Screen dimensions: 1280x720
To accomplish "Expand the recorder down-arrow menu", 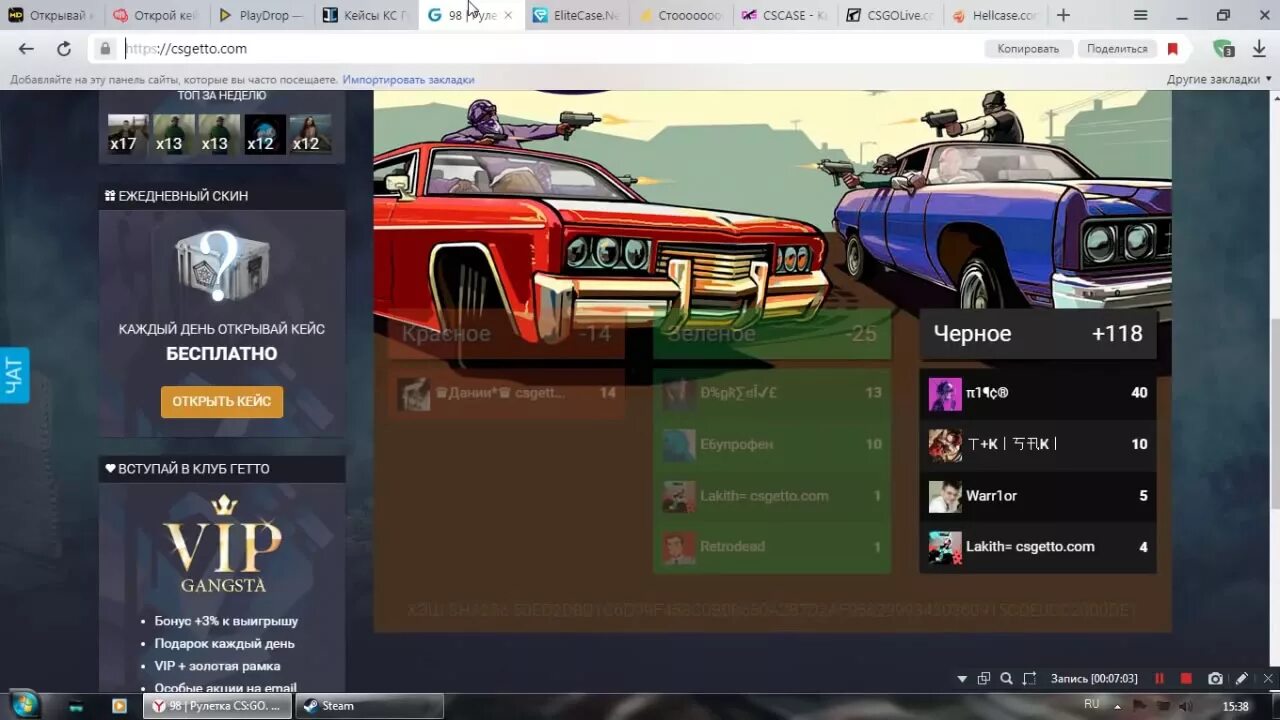I will click(x=962, y=679).
